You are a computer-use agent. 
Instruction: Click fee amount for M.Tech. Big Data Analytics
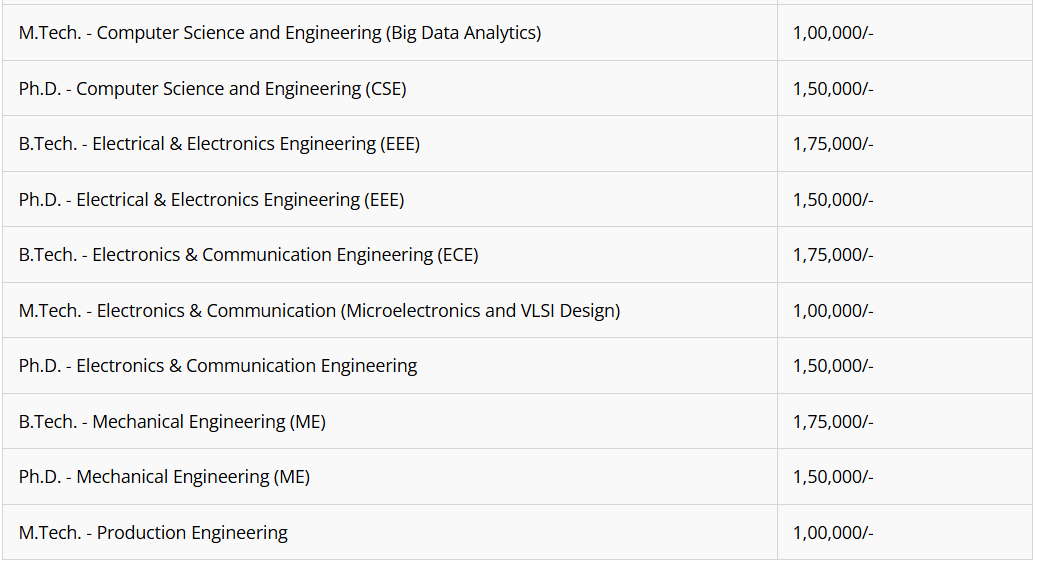(x=833, y=33)
